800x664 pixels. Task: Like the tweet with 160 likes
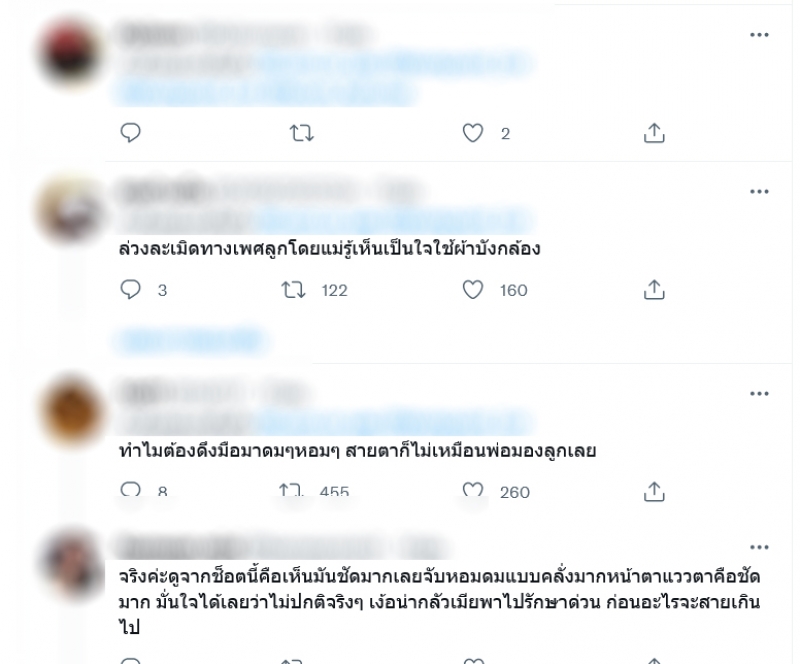tap(472, 290)
